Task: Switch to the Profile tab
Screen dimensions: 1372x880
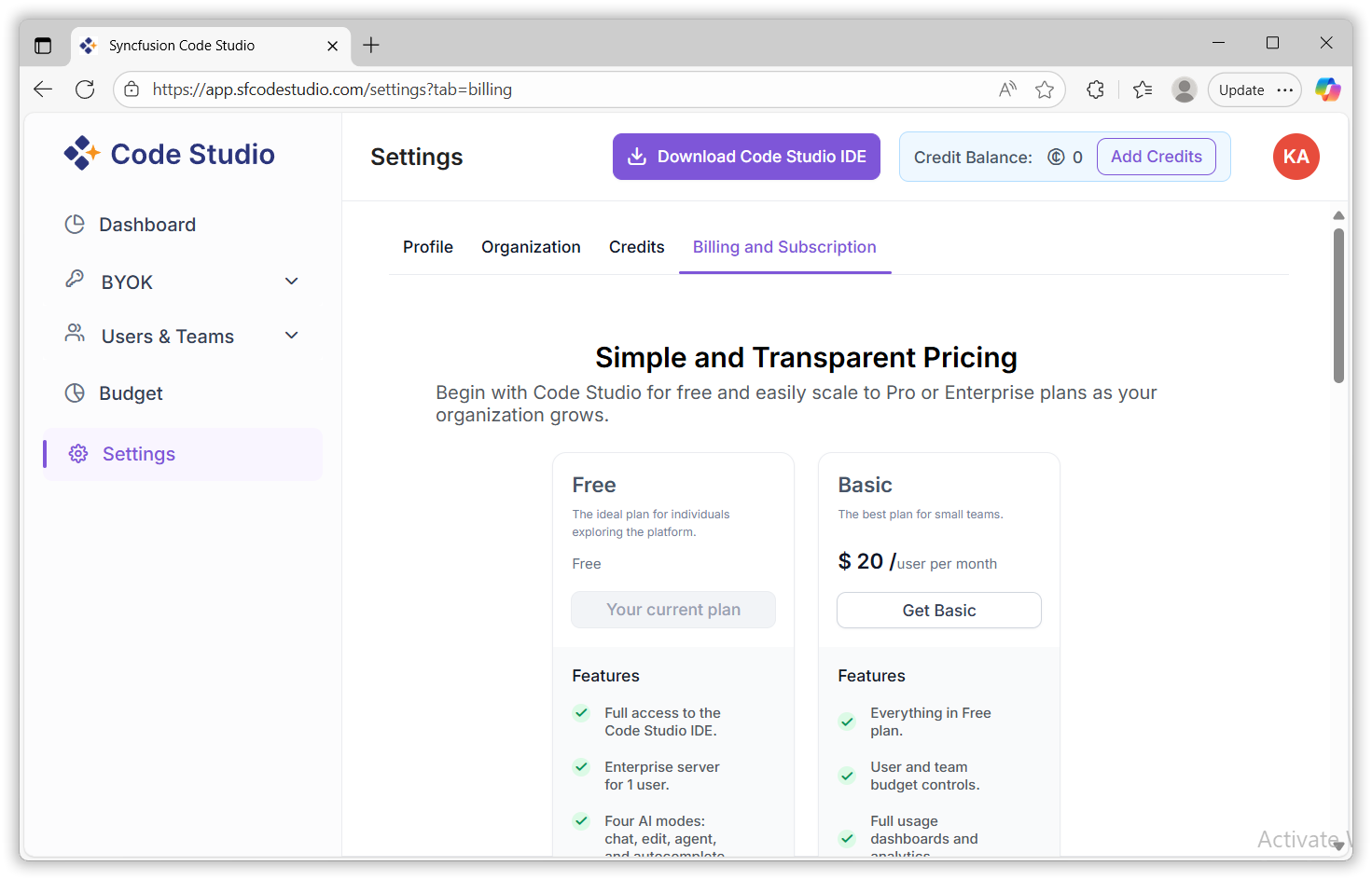Action: click(x=428, y=247)
